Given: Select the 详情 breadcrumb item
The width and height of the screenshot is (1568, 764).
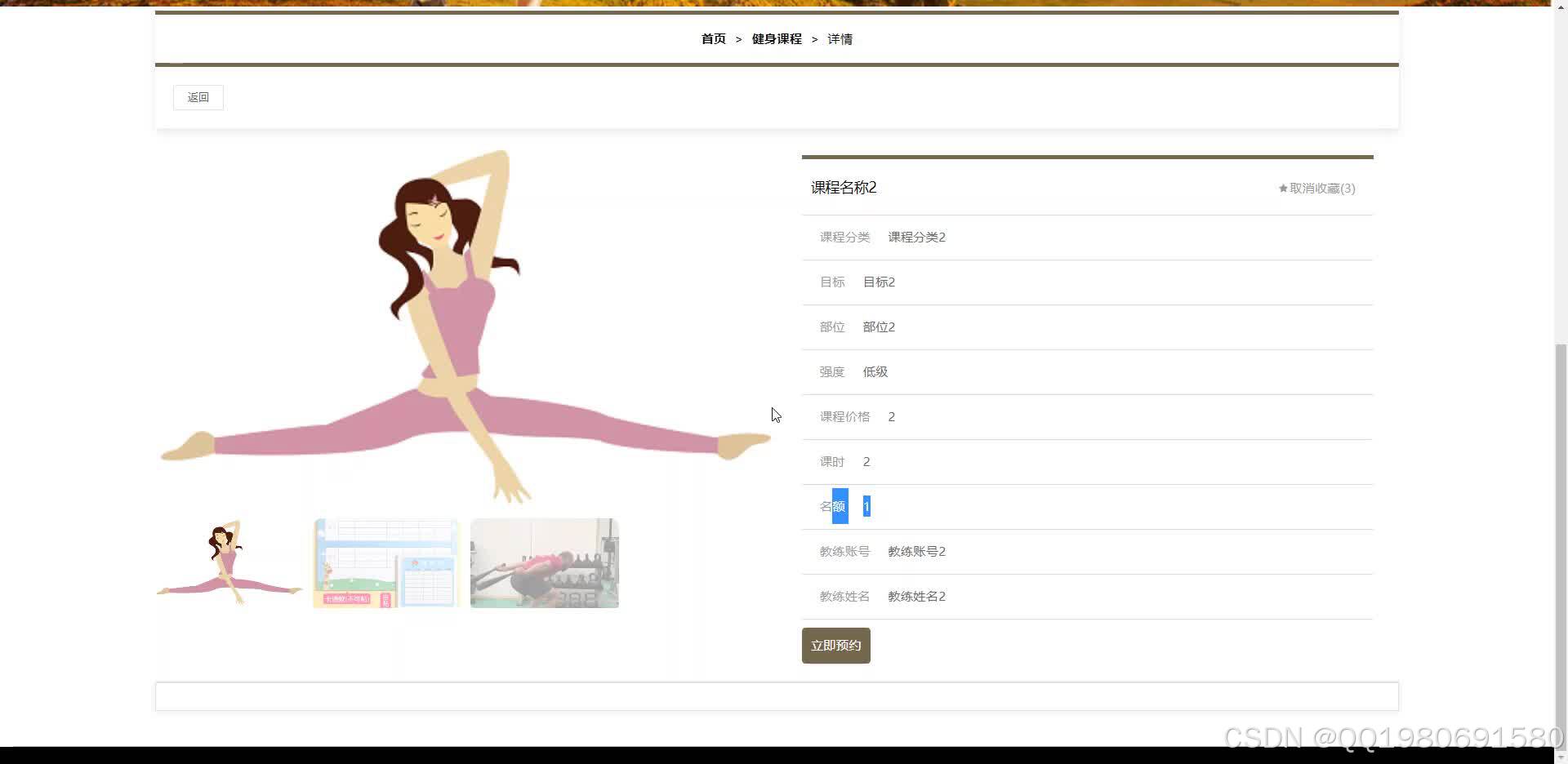Looking at the screenshot, I should pos(840,38).
